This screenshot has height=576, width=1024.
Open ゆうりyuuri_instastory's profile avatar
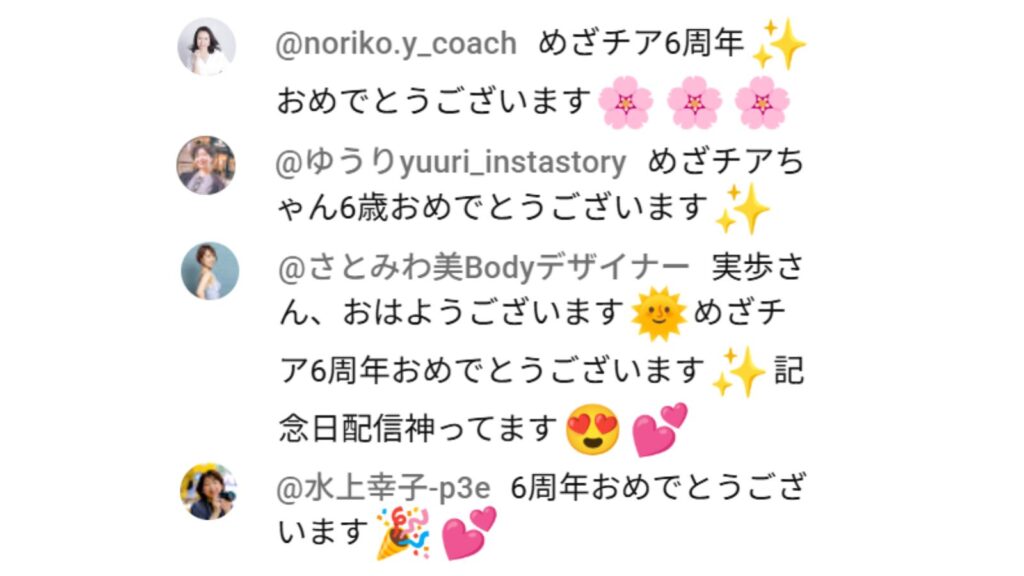206,165
